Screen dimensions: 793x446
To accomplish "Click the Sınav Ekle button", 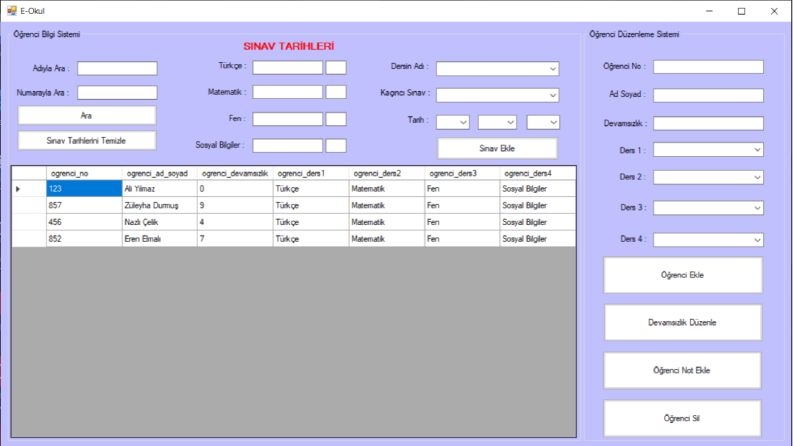I will 497,149.
